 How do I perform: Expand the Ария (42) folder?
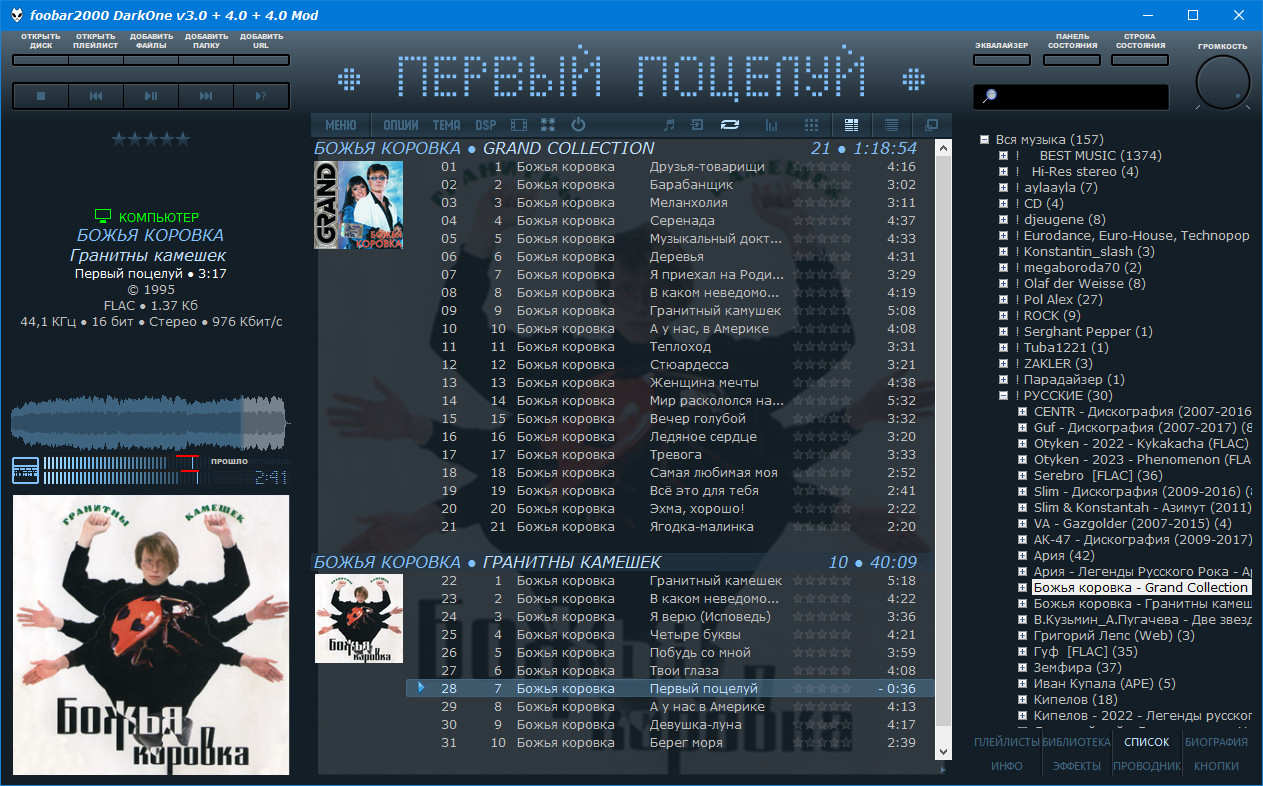click(x=1022, y=556)
